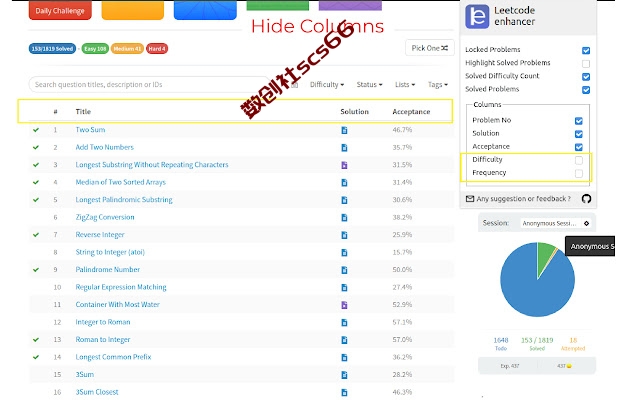Open the Status filter dropdown

pos(369,84)
